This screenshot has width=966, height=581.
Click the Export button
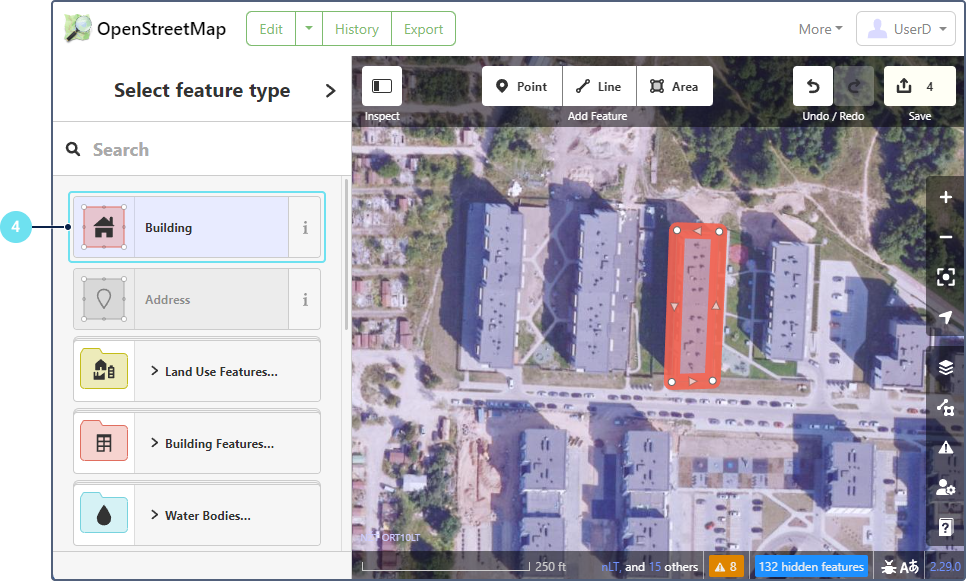coord(423,29)
